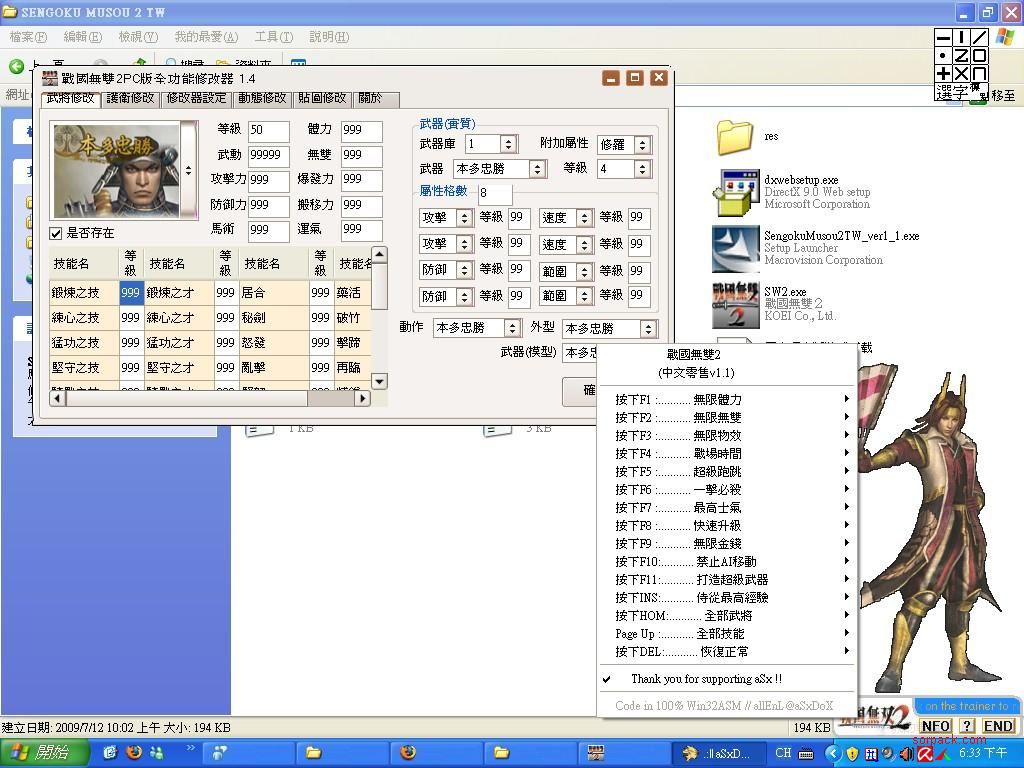
Task: Click the dxwebsetup.exe installer icon
Action: (x=735, y=192)
